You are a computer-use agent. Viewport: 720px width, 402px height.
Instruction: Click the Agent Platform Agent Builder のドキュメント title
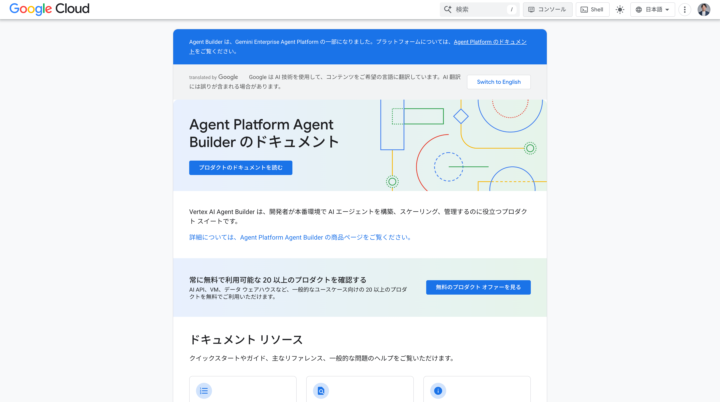(264, 133)
